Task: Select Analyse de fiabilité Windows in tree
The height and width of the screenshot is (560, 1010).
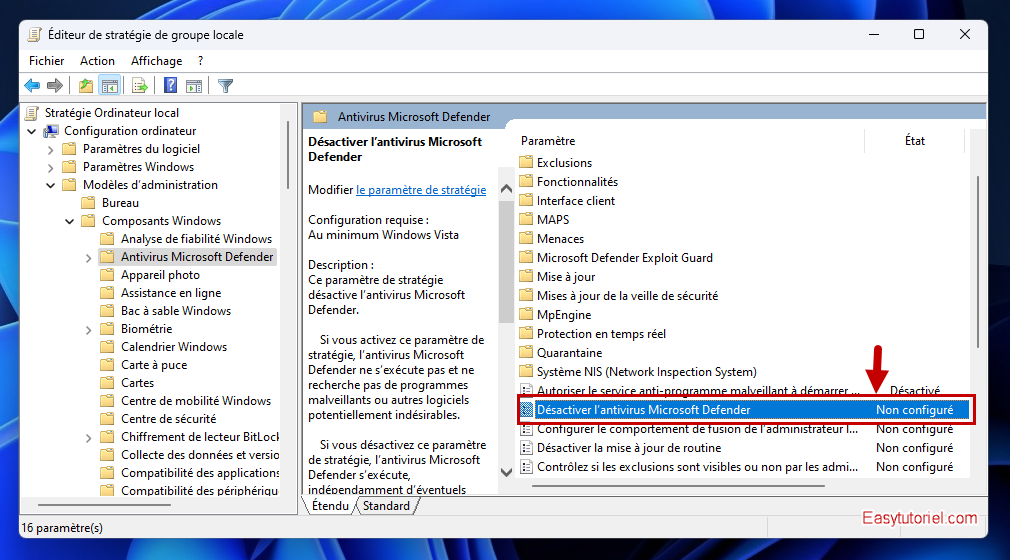Action: (x=196, y=239)
